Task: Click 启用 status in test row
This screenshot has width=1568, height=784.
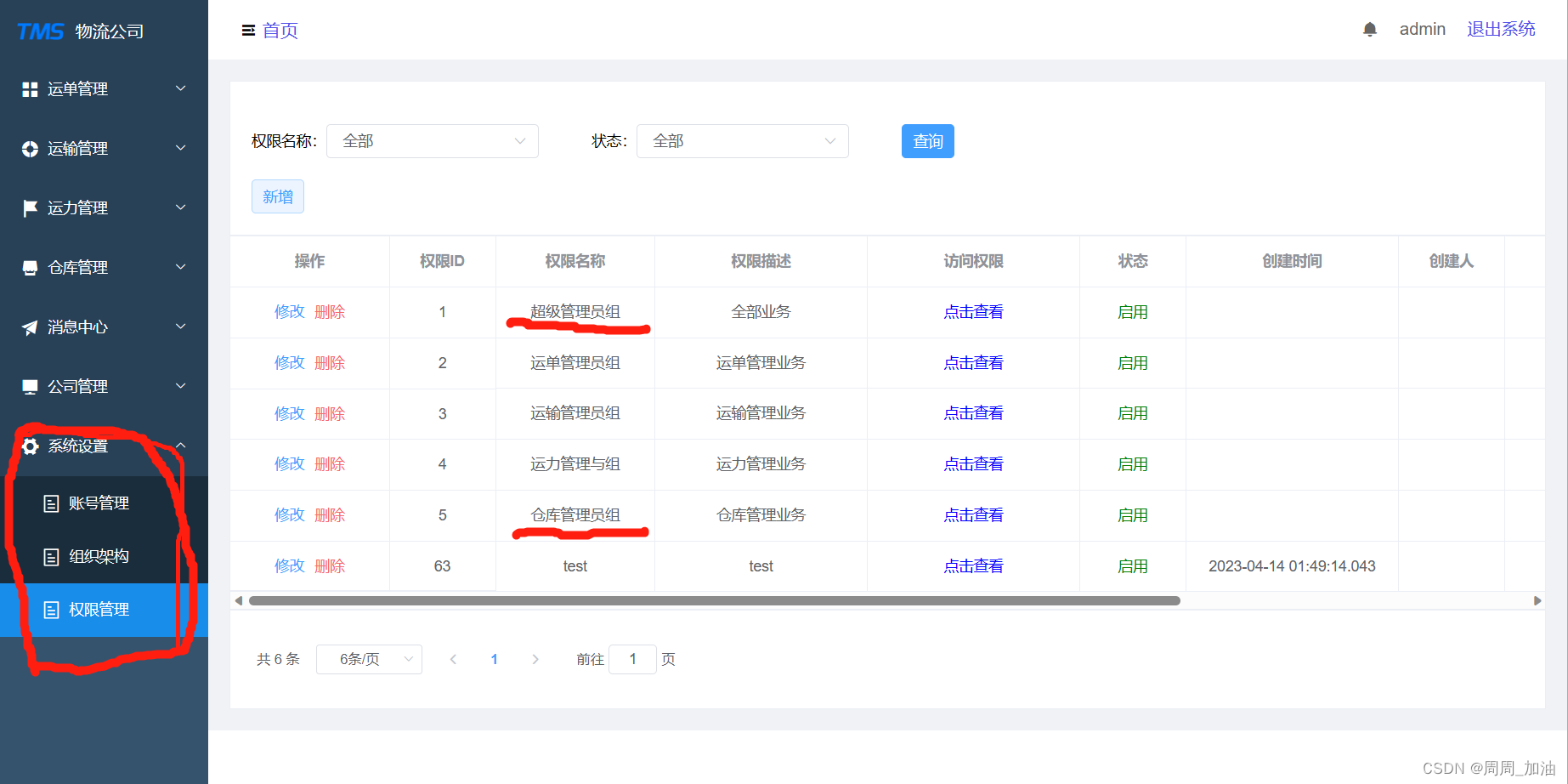Action: 1133,566
